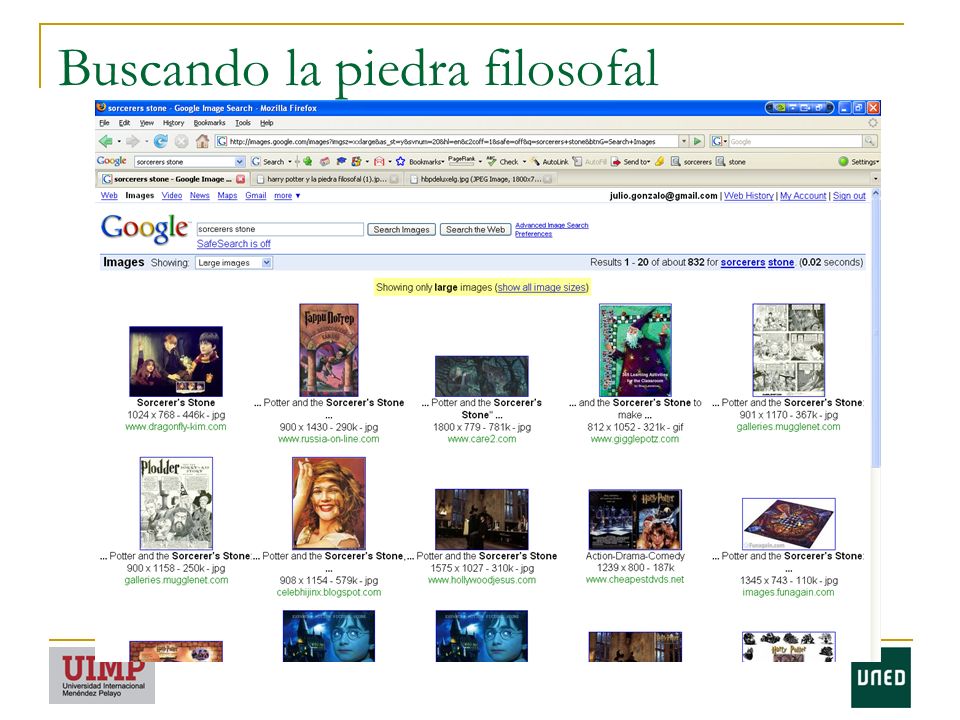Open the list all tabs dropdown arrow
Viewport: 960px width, 720px height.
[875, 179]
